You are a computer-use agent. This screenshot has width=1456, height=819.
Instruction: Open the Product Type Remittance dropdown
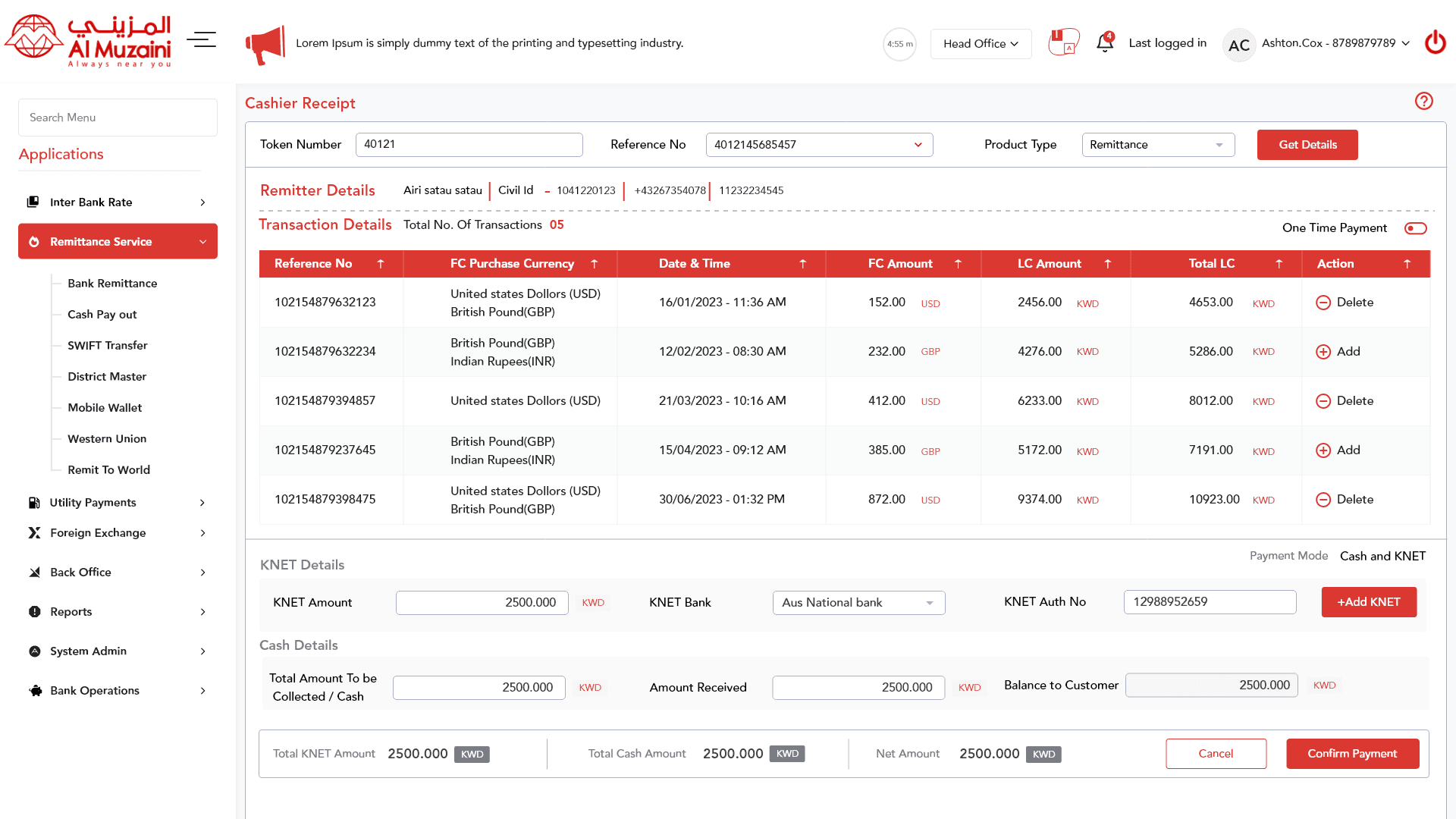click(1158, 145)
